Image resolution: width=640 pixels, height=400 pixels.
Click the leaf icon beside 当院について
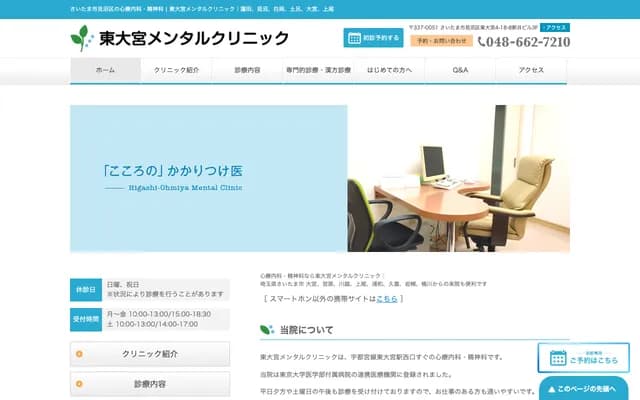267,329
